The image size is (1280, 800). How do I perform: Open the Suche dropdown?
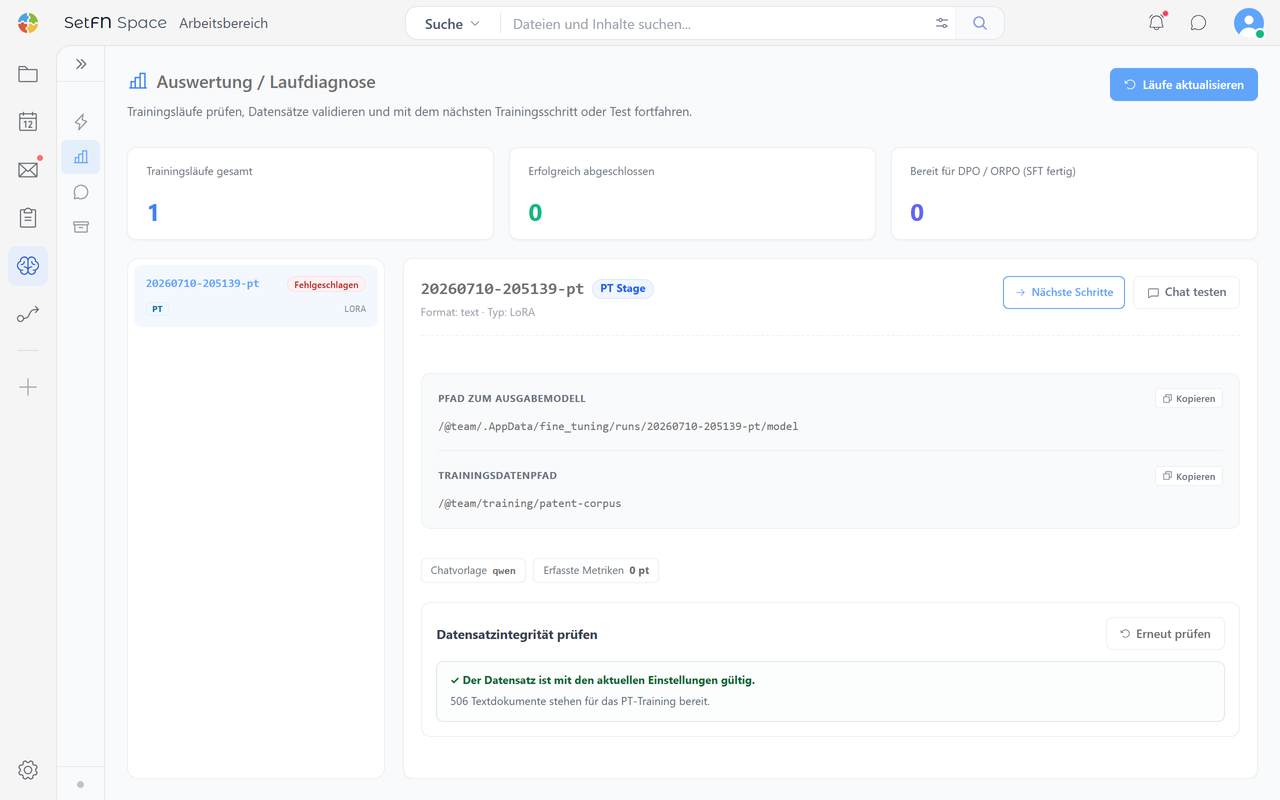(452, 23)
